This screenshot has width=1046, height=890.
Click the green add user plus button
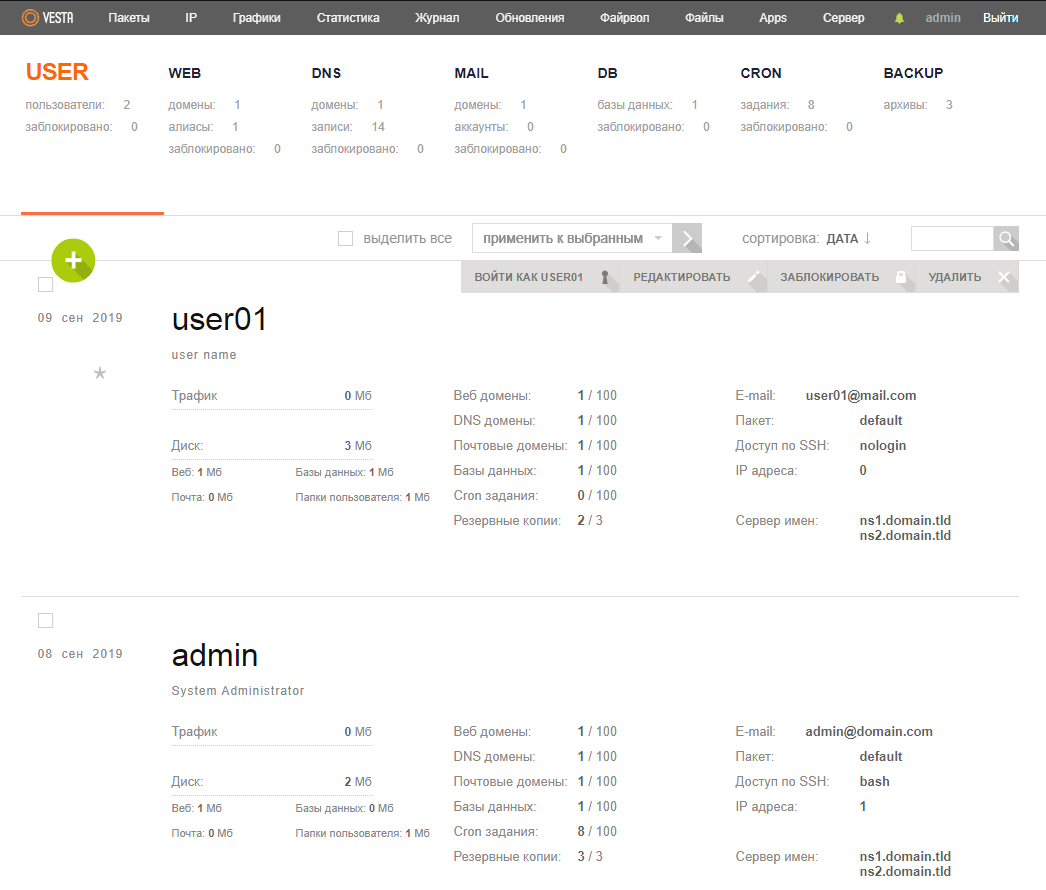click(73, 260)
